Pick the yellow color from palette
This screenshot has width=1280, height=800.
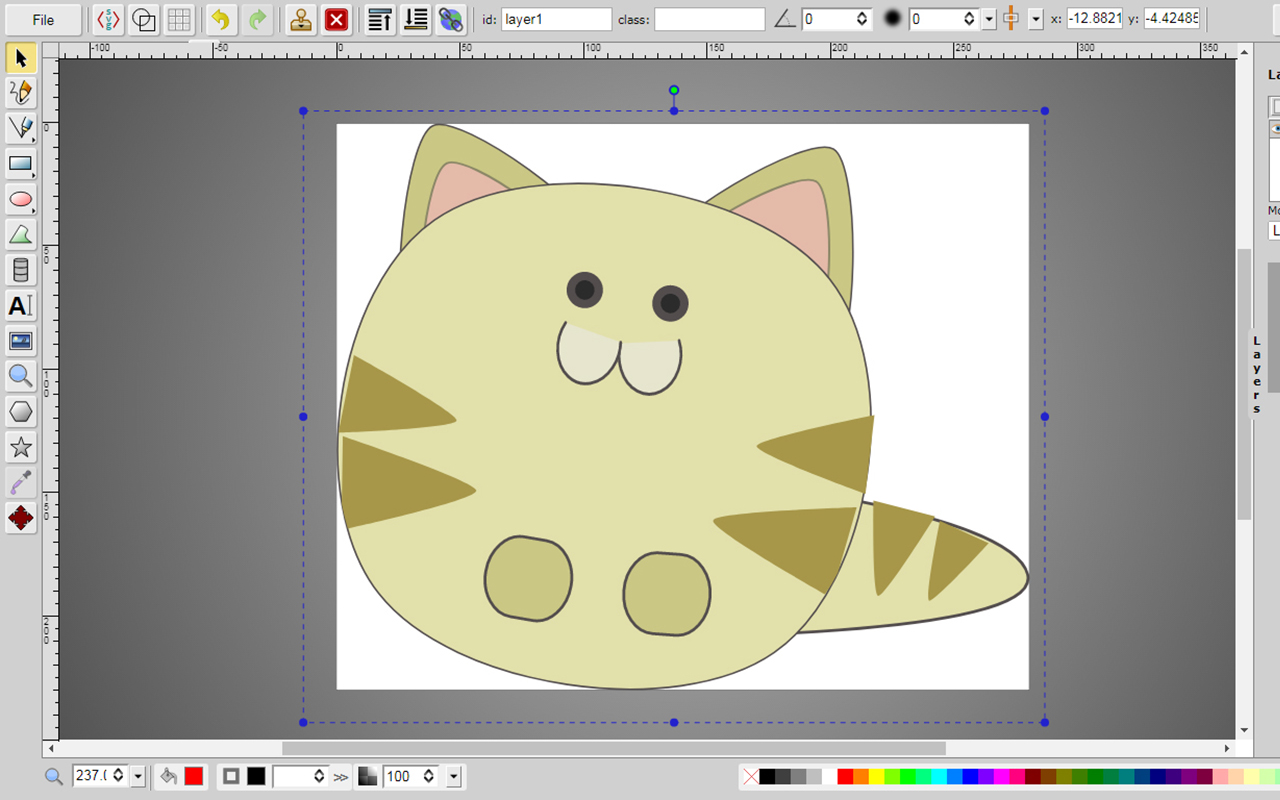(877, 777)
